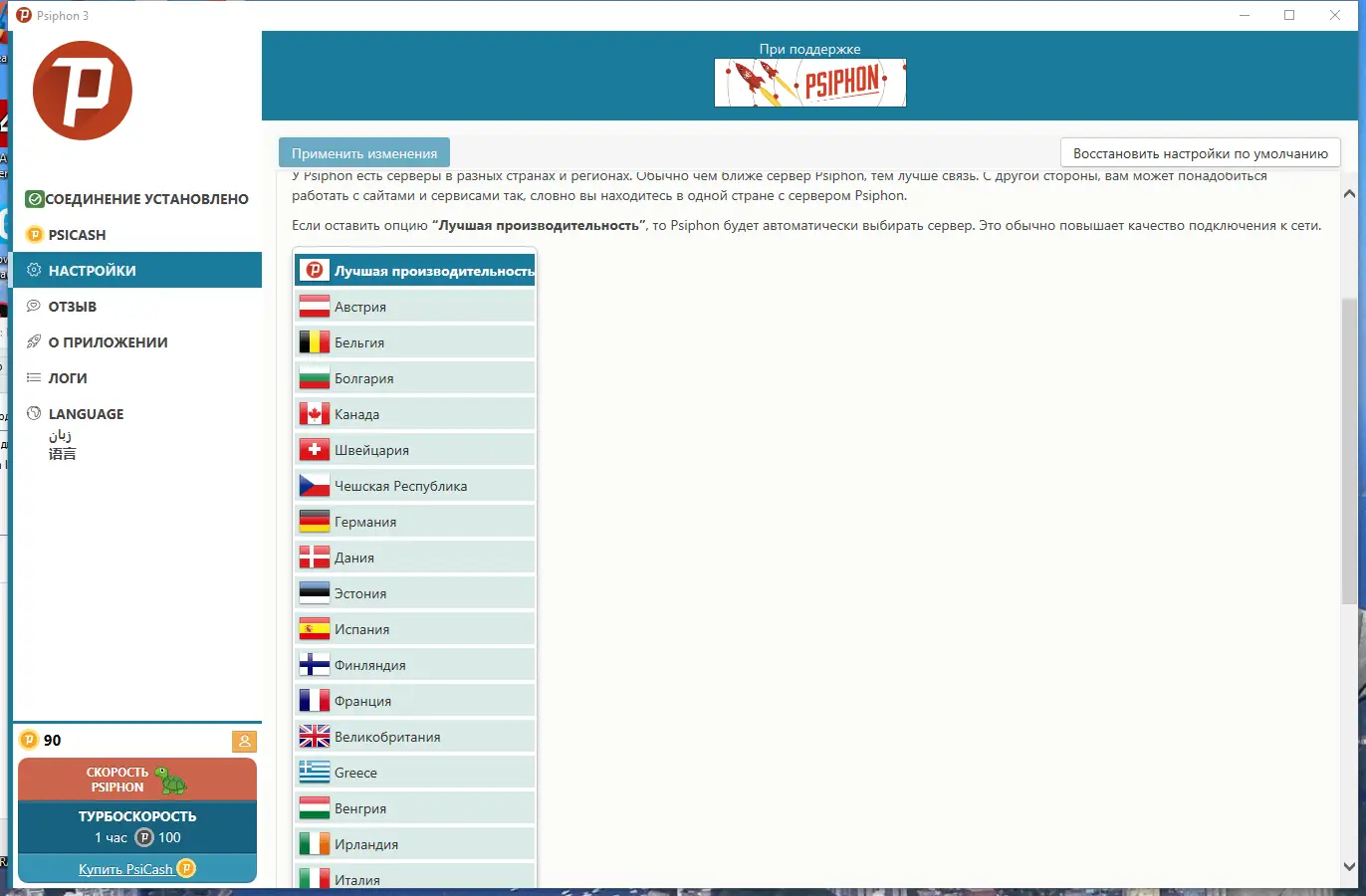Click the Czech Republic flag icon
The image size is (1366, 896).
pyautogui.click(x=315, y=486)
